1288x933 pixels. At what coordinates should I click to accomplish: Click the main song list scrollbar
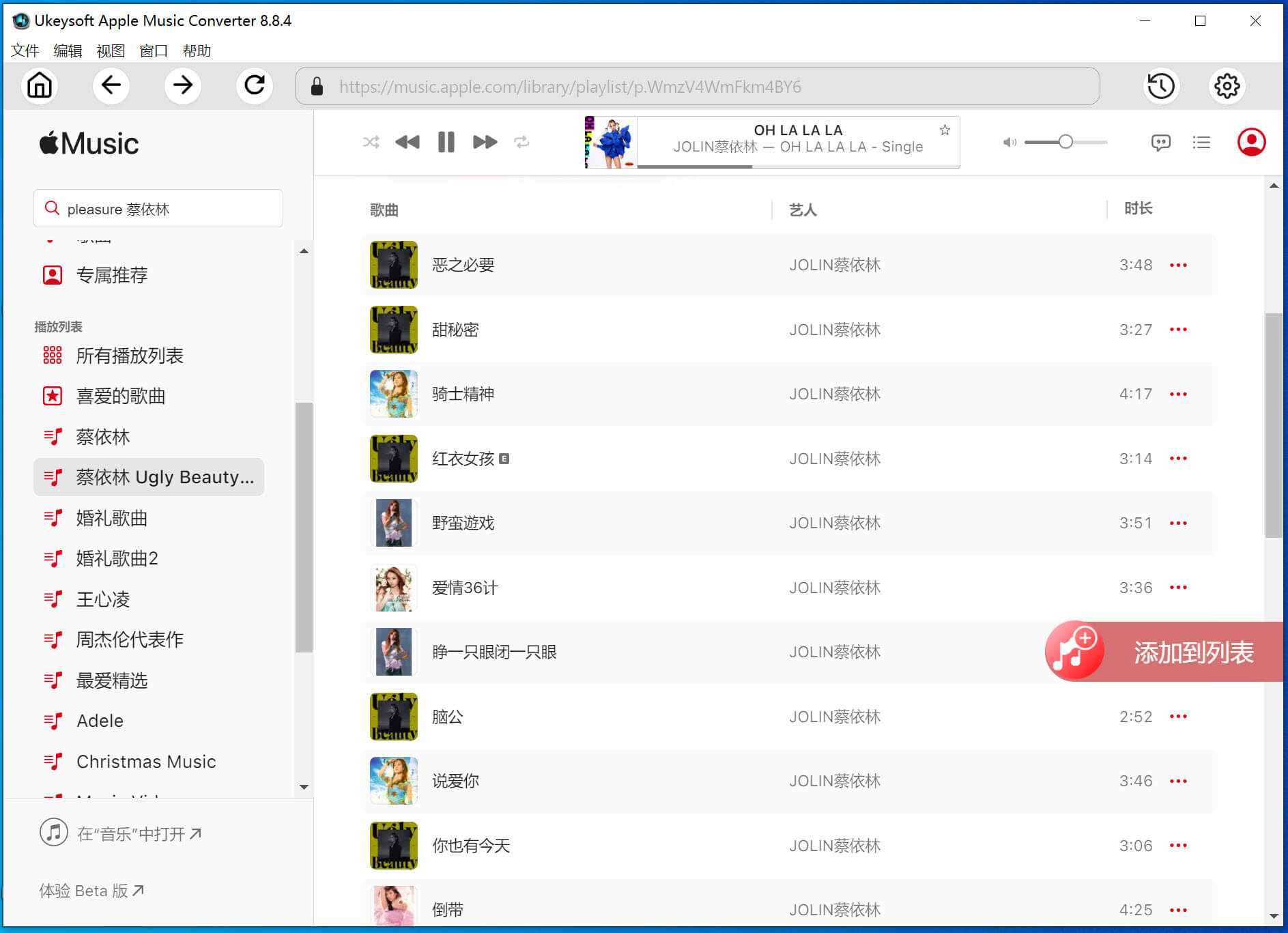[1274, 425]
